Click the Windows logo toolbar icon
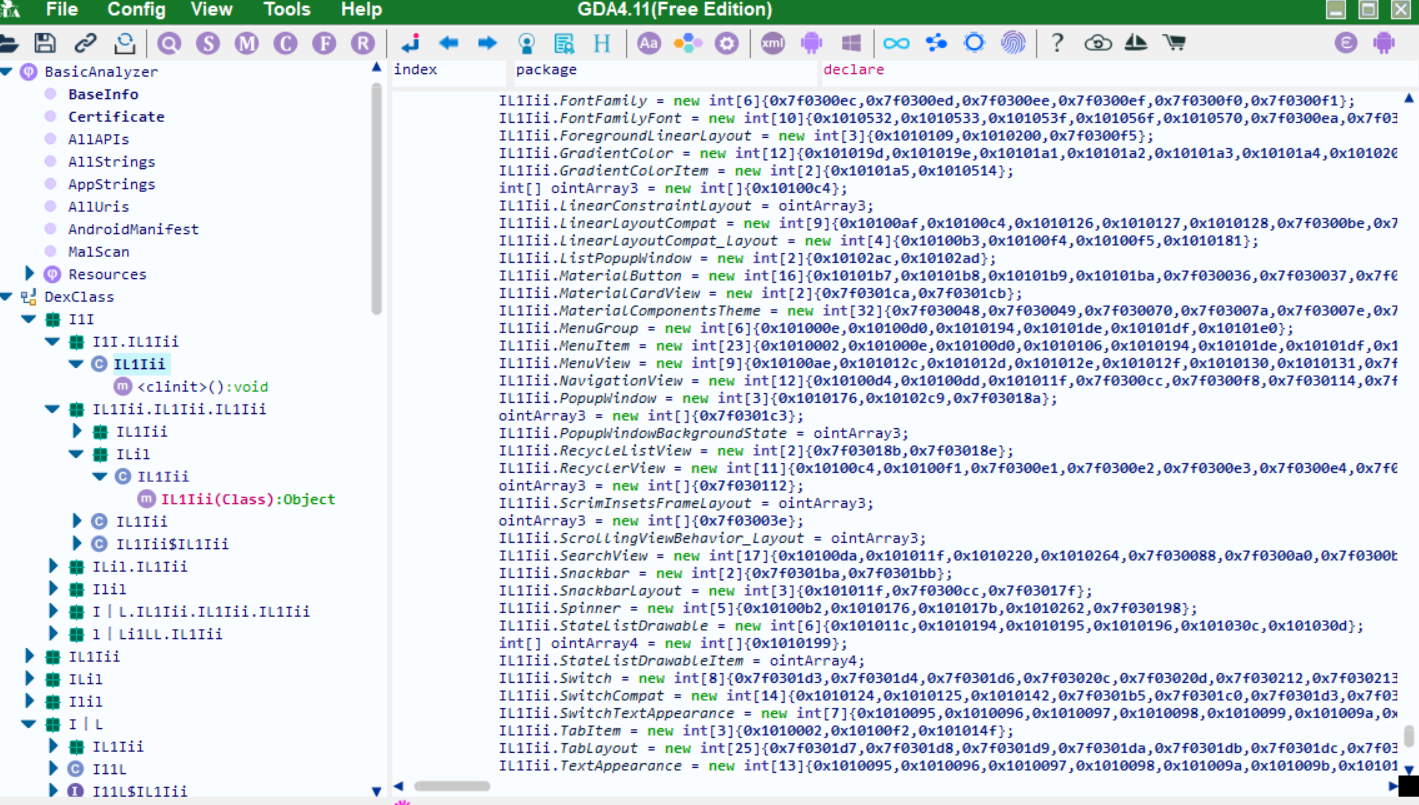 click(x=851, y=43)
